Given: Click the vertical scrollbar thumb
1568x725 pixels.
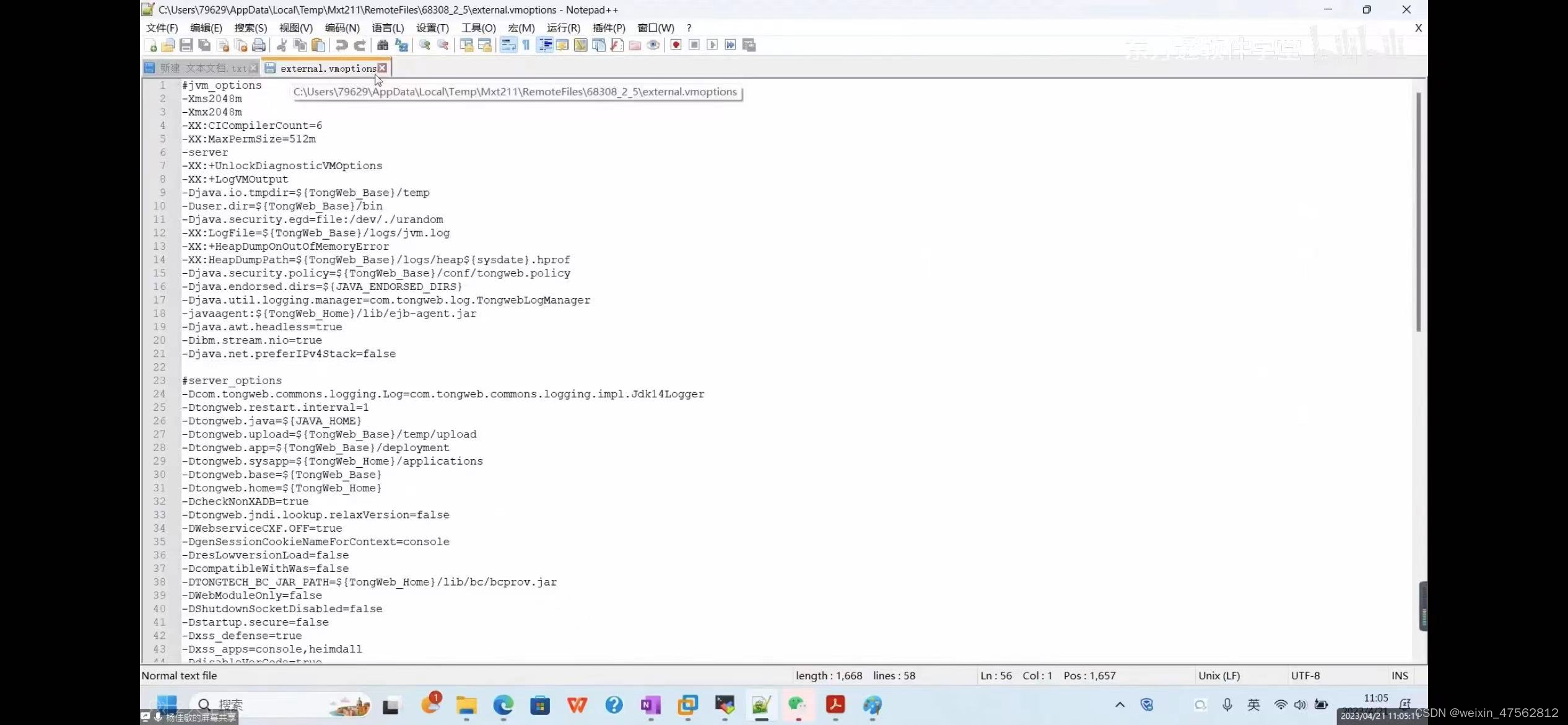Looking at the screenshot, I should pos(1418,211).
